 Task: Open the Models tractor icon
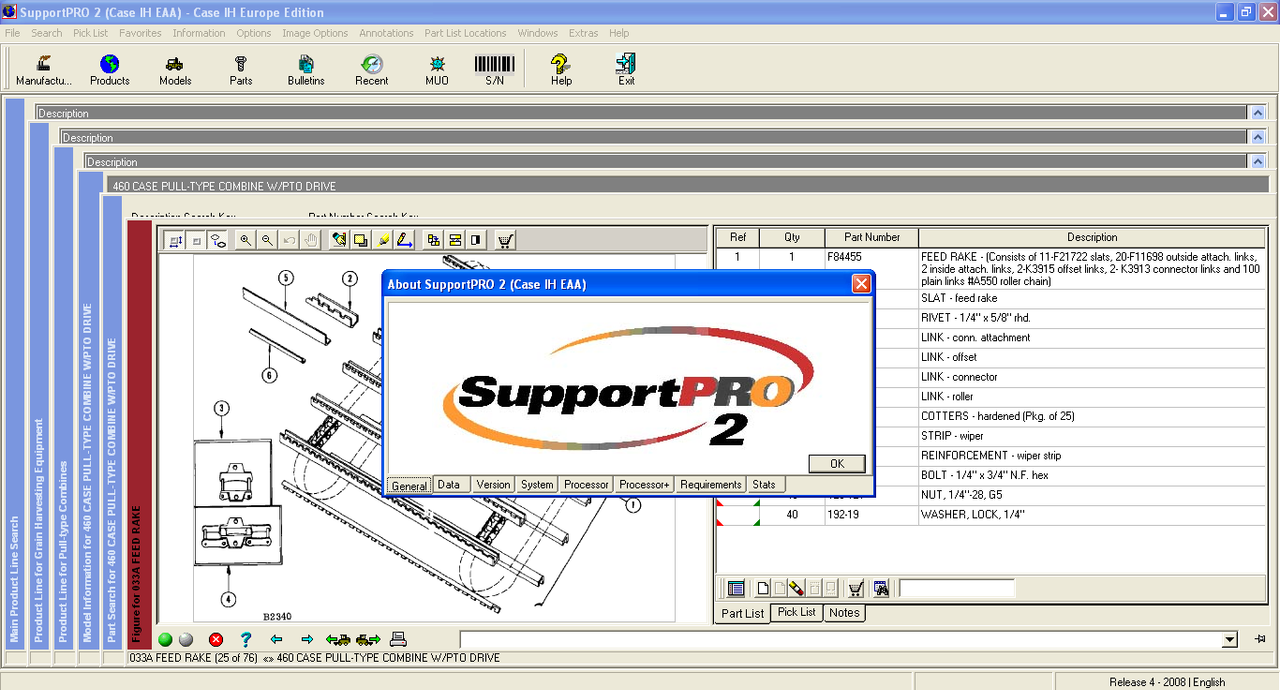coord(175,70)
